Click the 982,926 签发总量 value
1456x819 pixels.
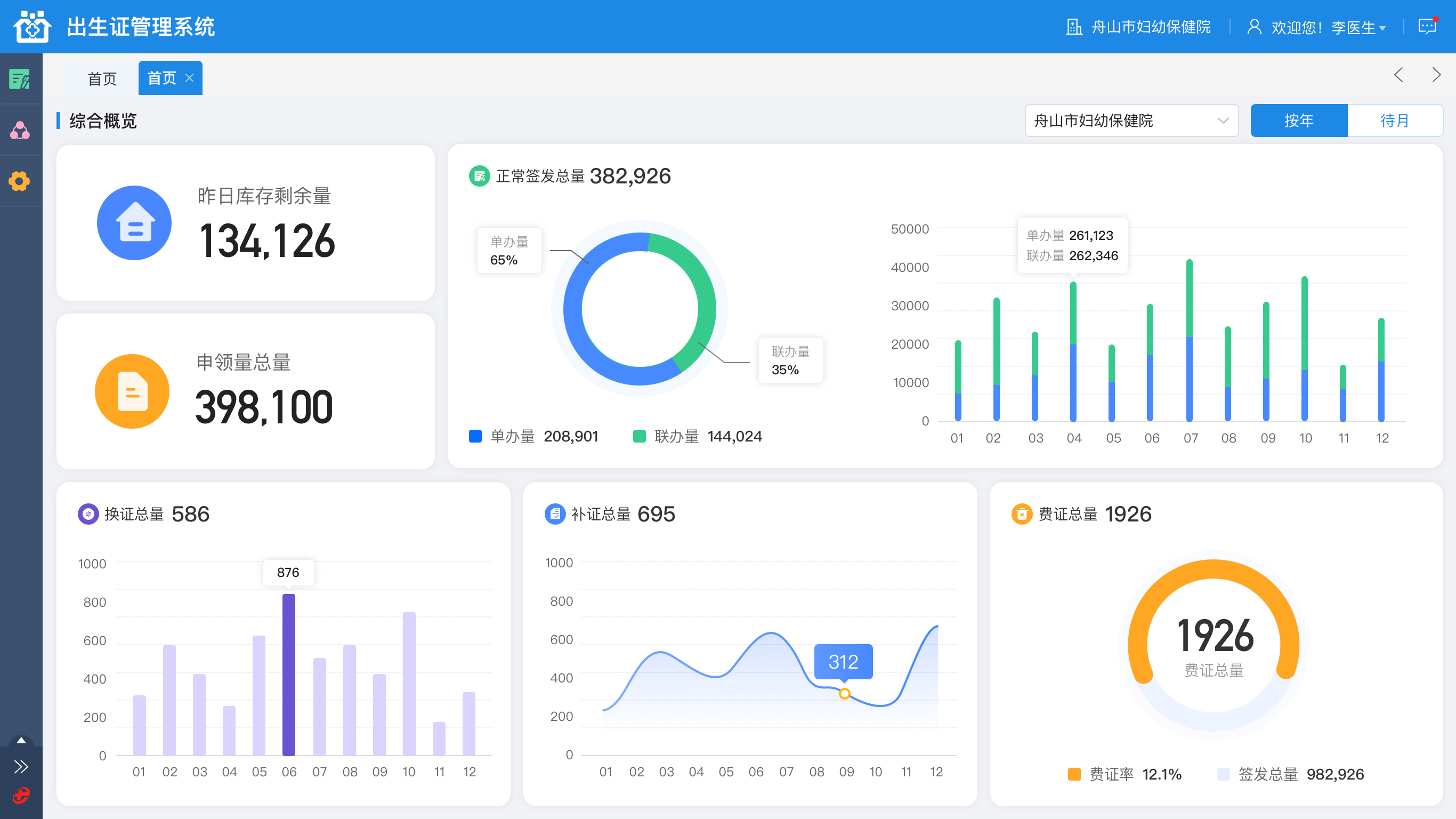click(1335, 774)
